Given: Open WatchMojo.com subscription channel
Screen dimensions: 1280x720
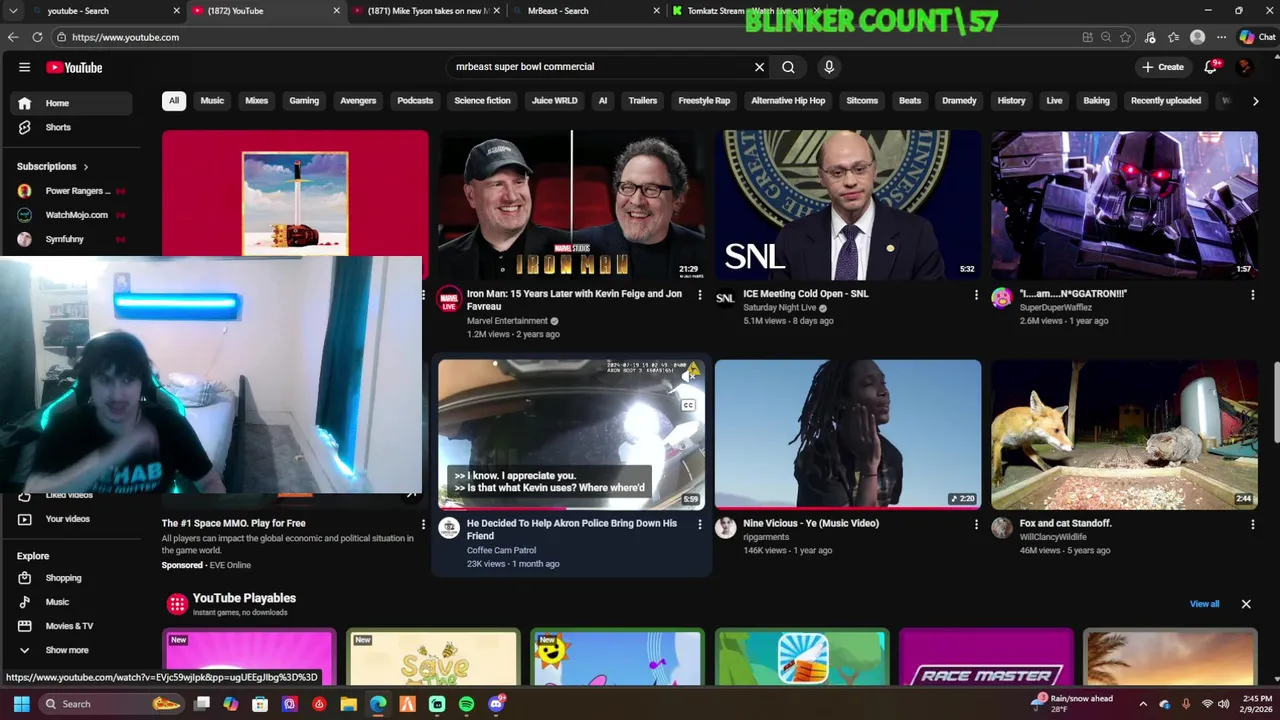Looking at the screenshot, I should coord(70,215).
